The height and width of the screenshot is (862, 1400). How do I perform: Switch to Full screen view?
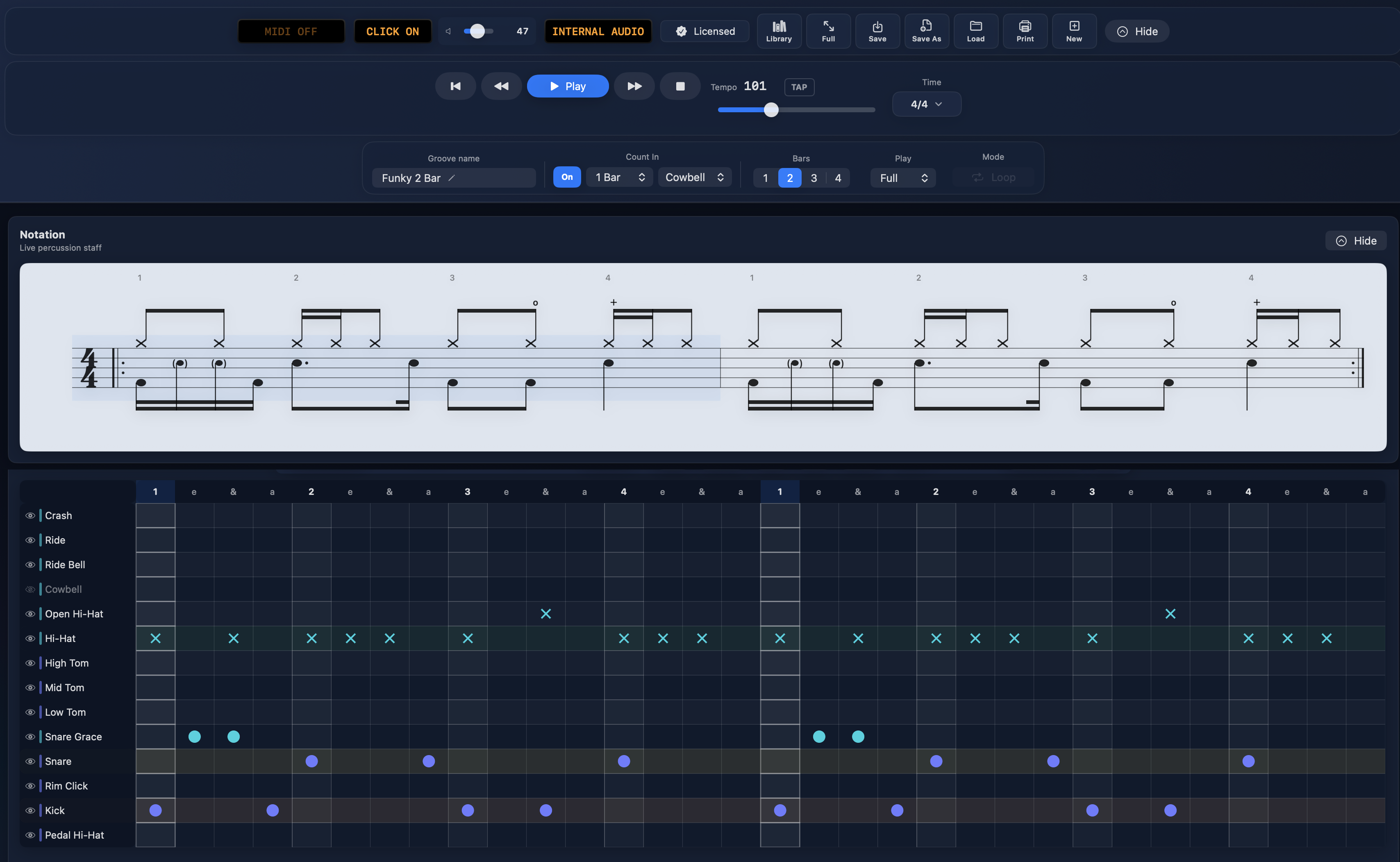828,32
